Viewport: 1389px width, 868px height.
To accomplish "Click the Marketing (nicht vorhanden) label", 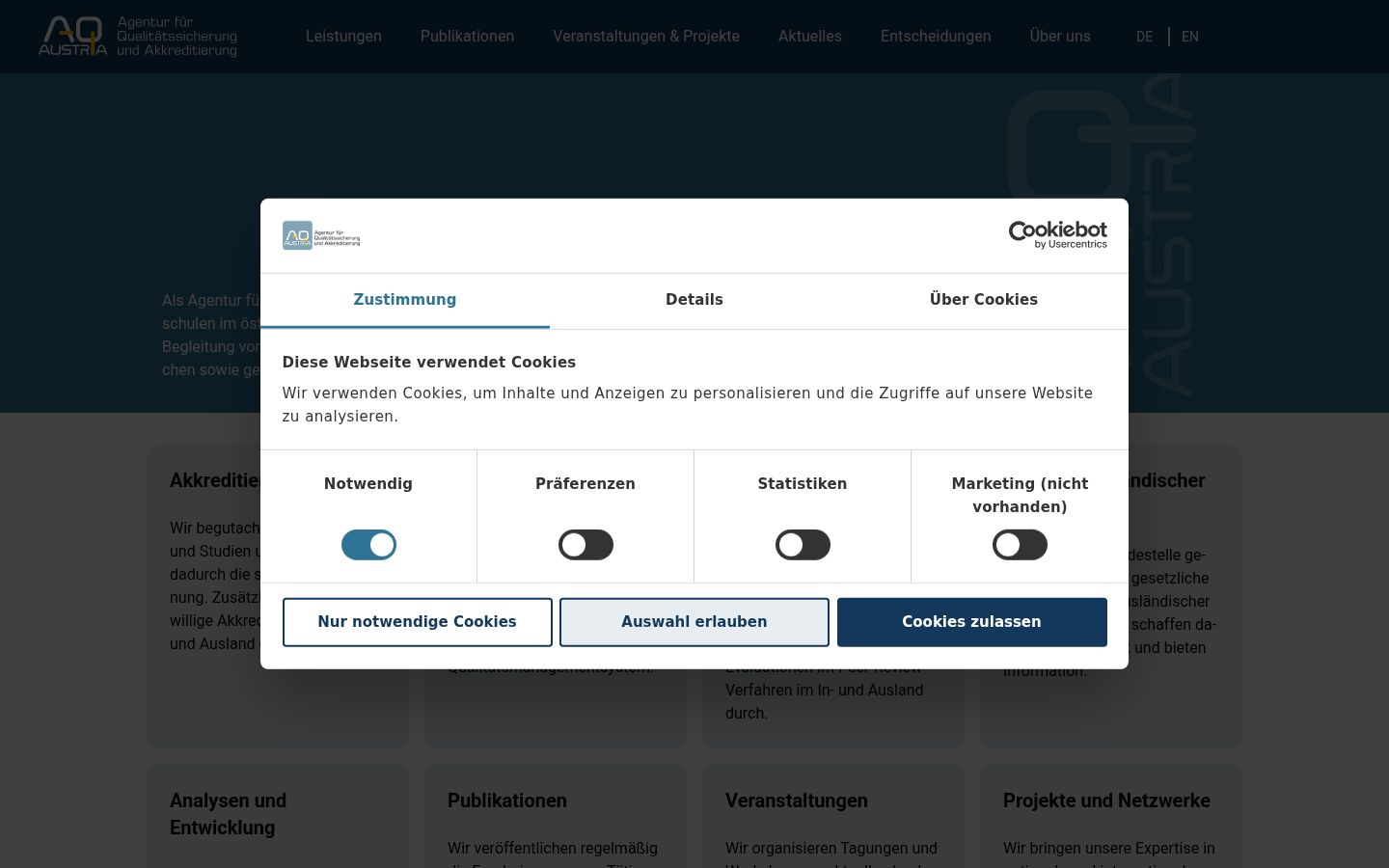I will 1020,496.
